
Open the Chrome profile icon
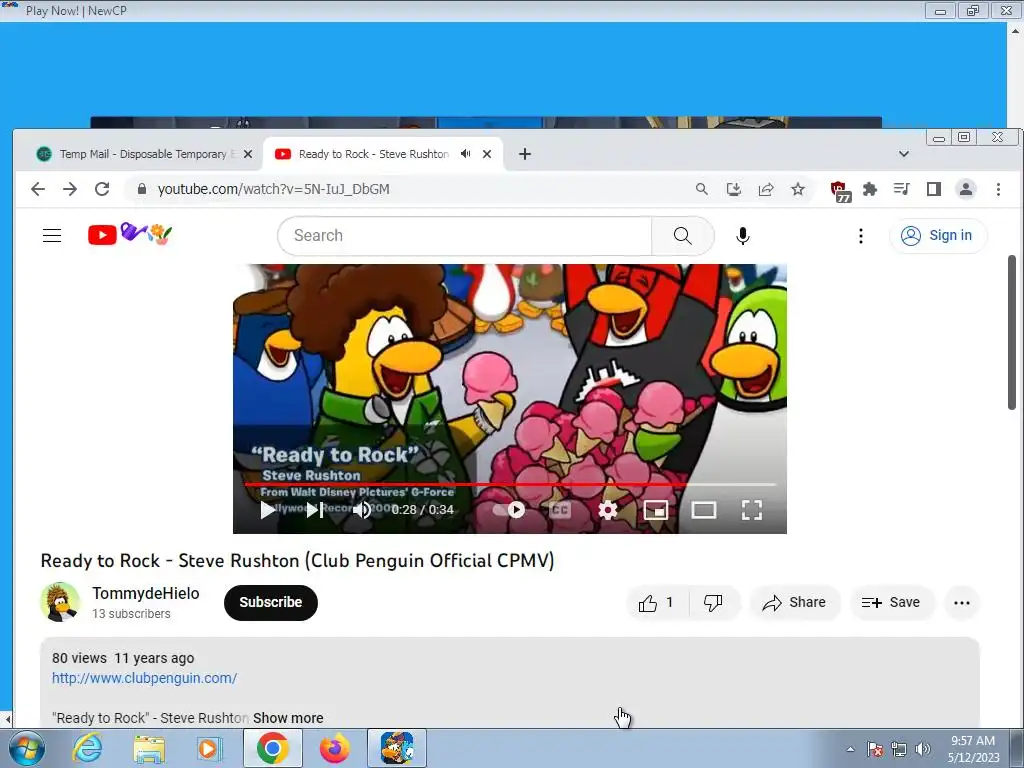click(966, 189)
